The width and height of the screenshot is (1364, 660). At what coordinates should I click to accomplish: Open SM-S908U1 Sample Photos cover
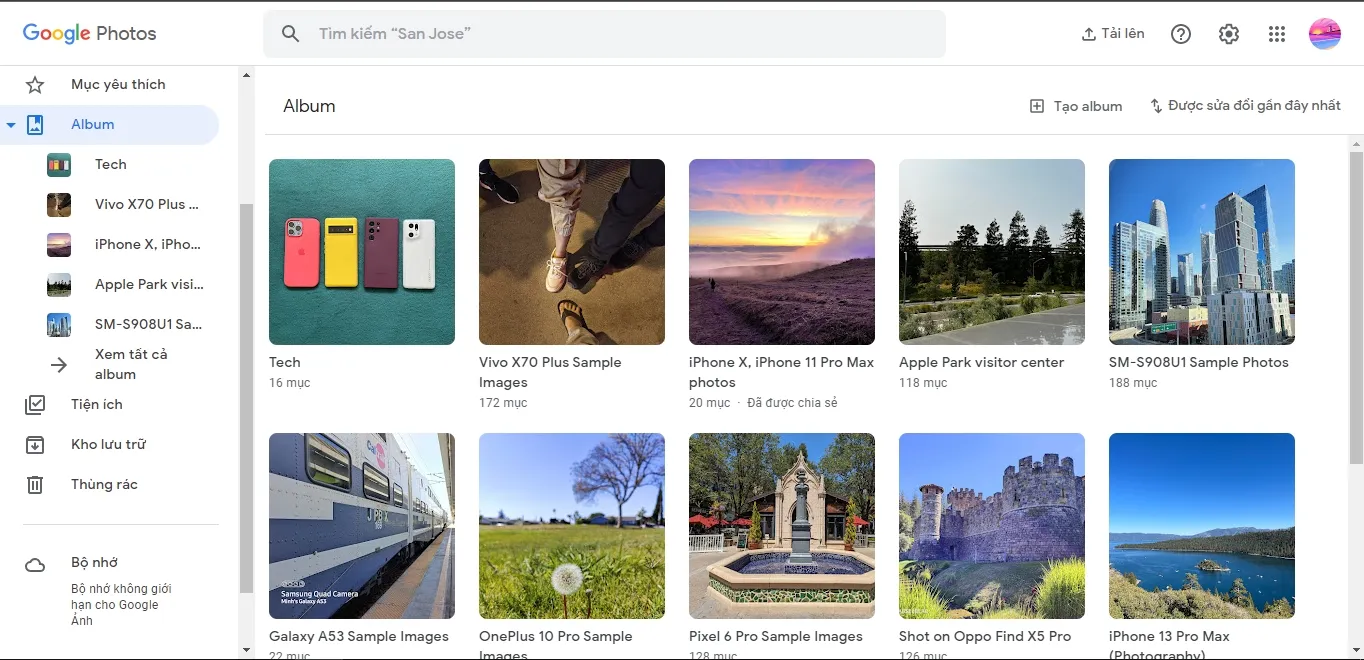click(1202, 252)
